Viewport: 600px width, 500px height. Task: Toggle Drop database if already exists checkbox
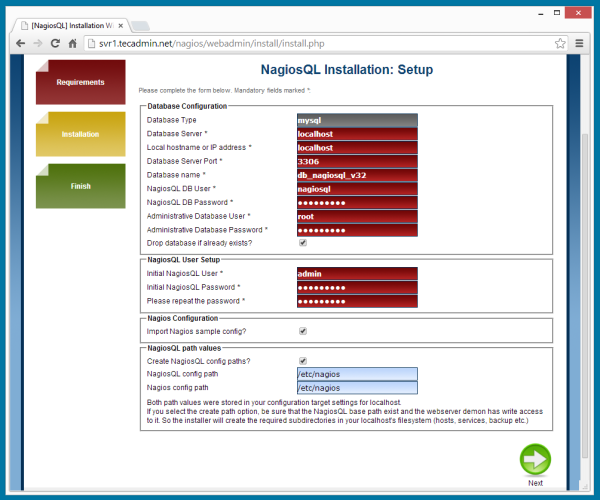point(303,243)
